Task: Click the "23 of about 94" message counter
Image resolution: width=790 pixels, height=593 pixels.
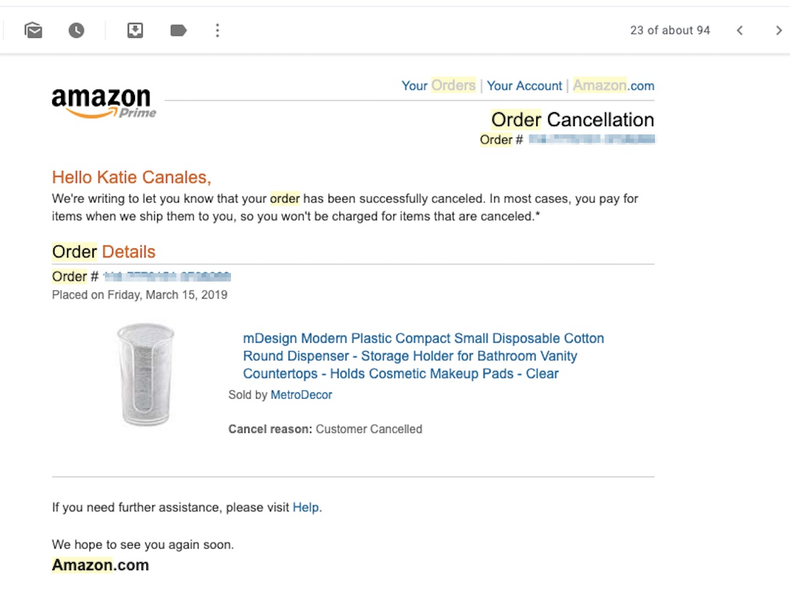Action: 670,31
